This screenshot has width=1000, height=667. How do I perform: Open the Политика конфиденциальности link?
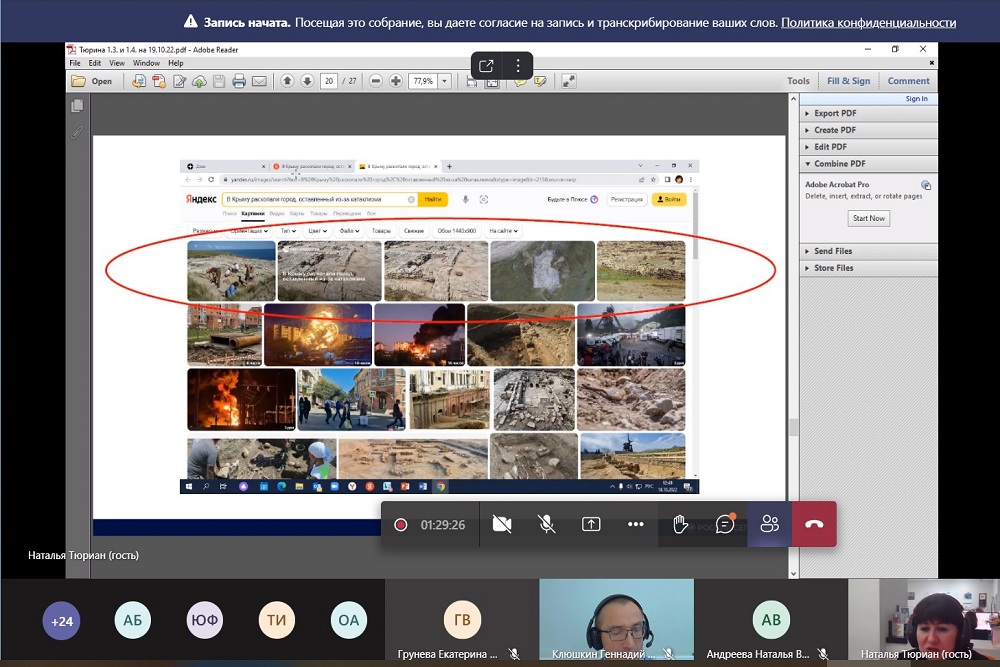pyautogui.click(x=868, y=22)
